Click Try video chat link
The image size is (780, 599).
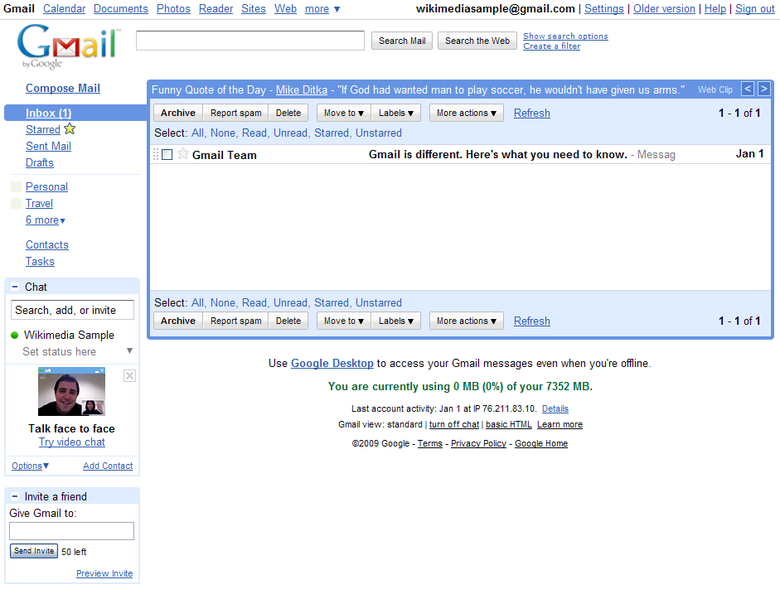[72, 442]
